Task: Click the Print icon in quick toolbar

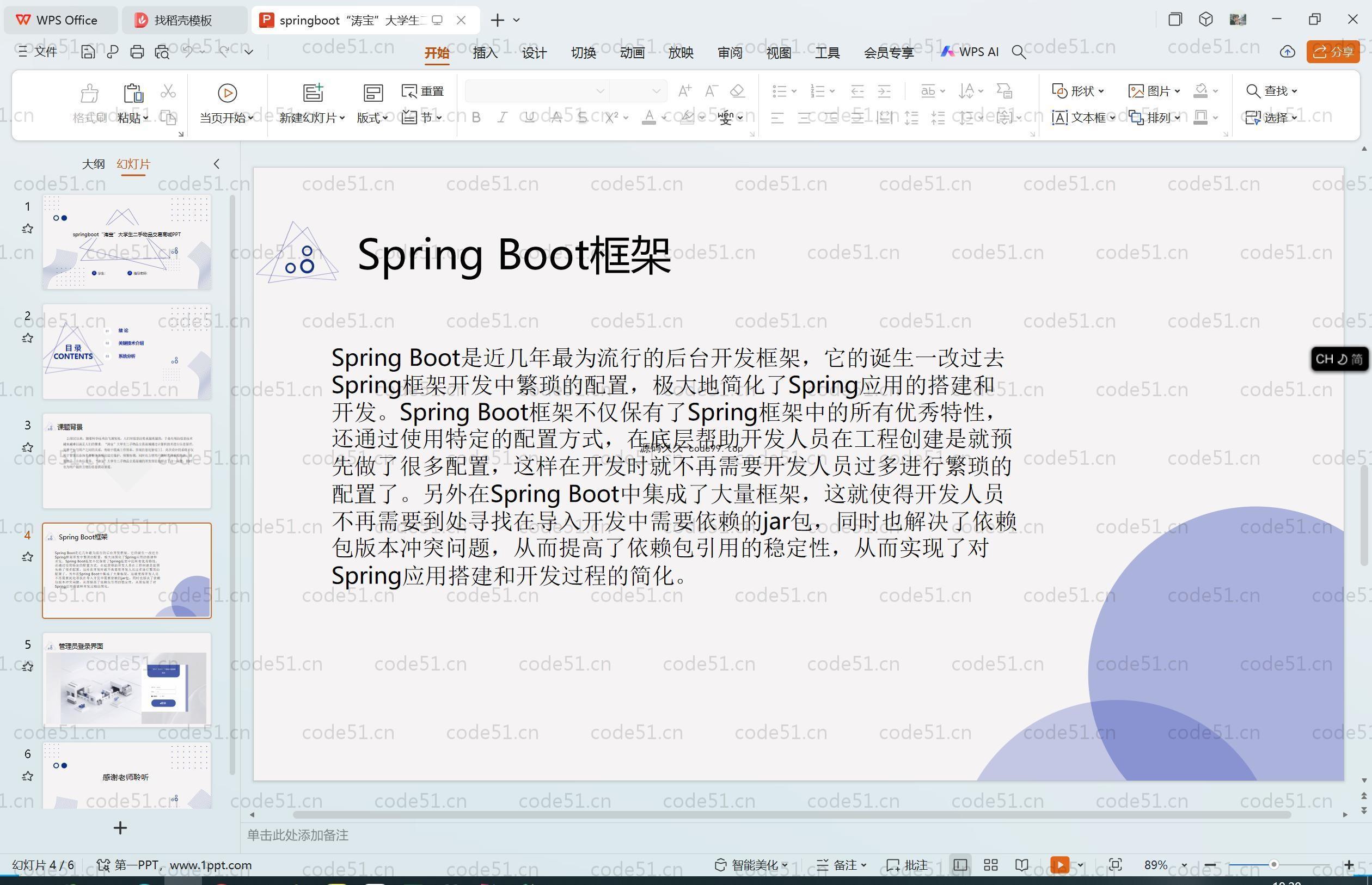Action: (x=137, y=52)
